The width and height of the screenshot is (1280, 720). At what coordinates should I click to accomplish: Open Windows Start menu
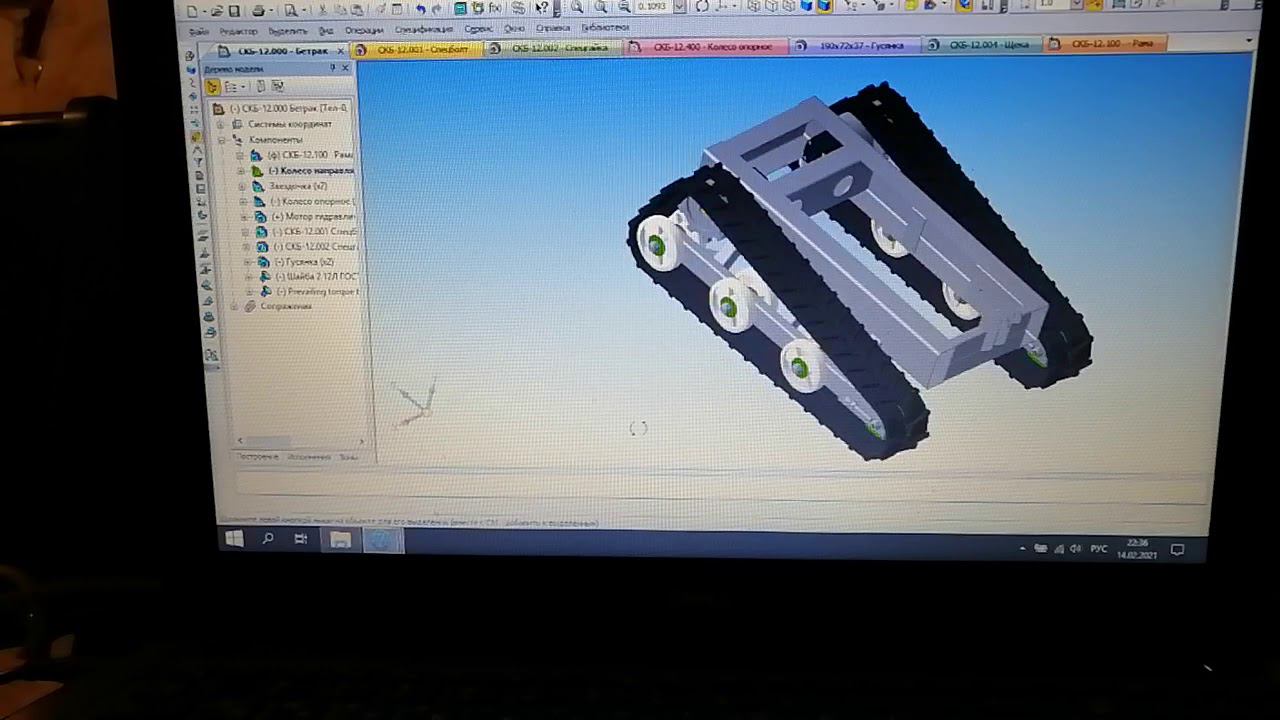coord(234,539)
